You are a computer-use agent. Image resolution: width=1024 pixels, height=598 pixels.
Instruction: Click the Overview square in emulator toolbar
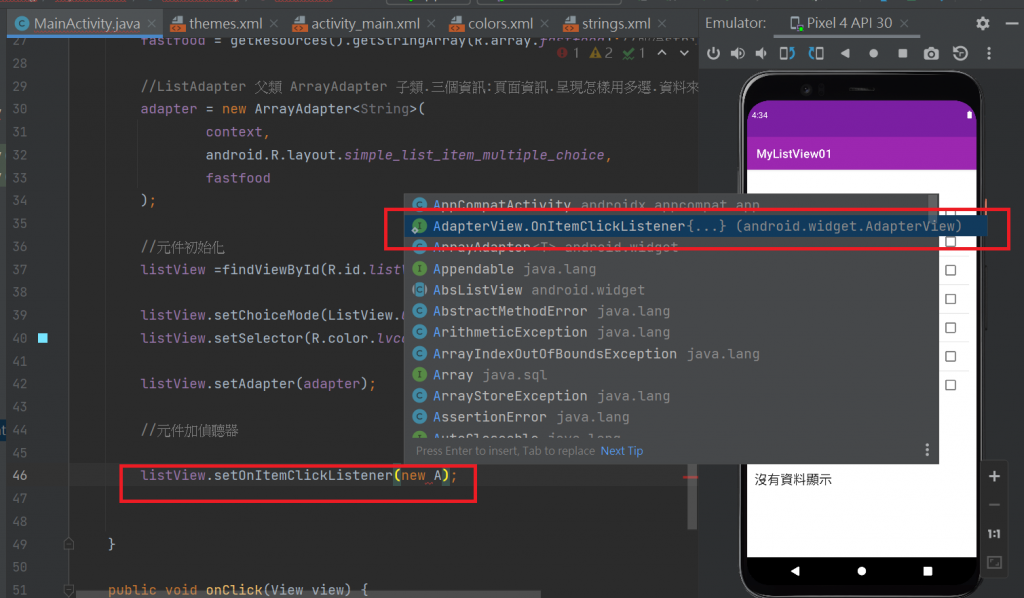click(x=903, y=54)
